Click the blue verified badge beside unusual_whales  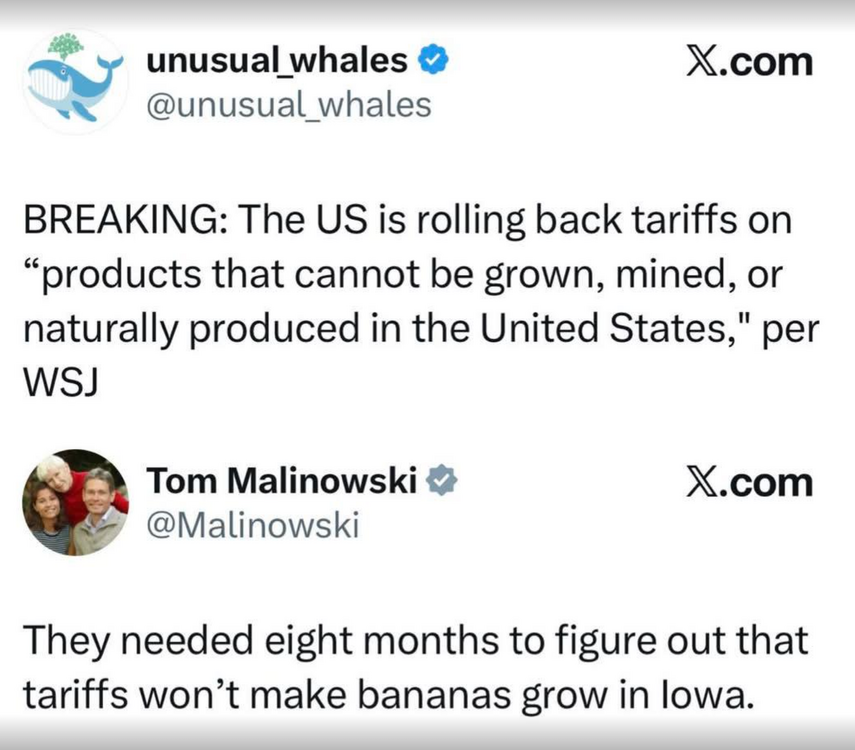[x=433, y=61]
